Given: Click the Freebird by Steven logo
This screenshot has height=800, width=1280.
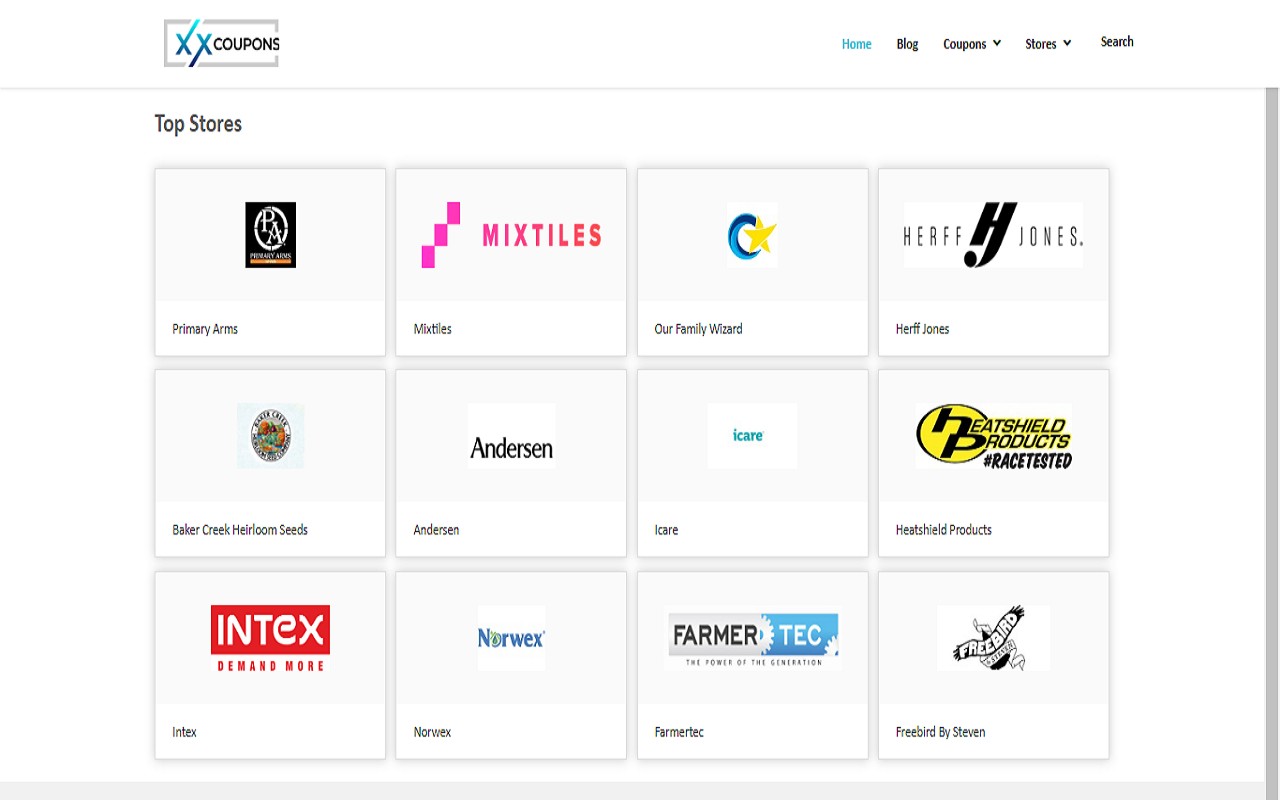Looking at the screenshot, I should coord(993,638).
